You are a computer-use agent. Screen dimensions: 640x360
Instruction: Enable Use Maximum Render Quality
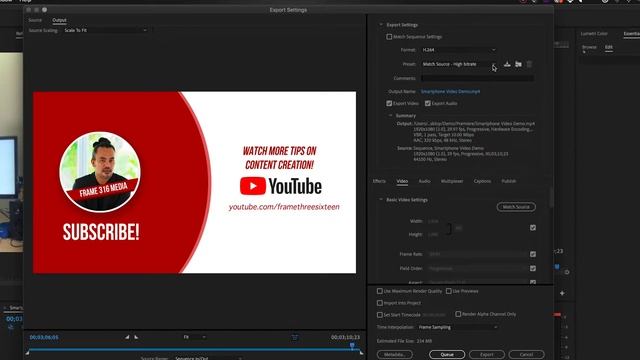point(380,291)
